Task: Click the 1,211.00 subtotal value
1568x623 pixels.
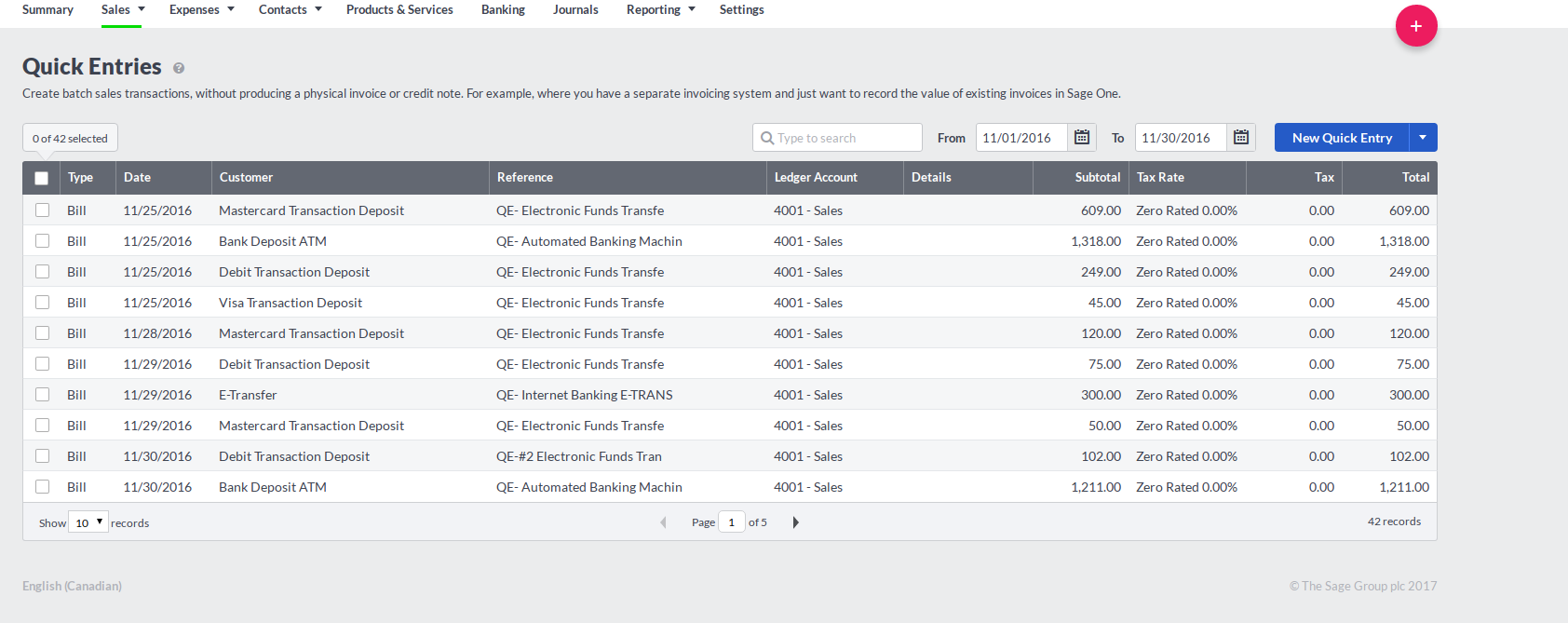Action: pos(1096,487)
